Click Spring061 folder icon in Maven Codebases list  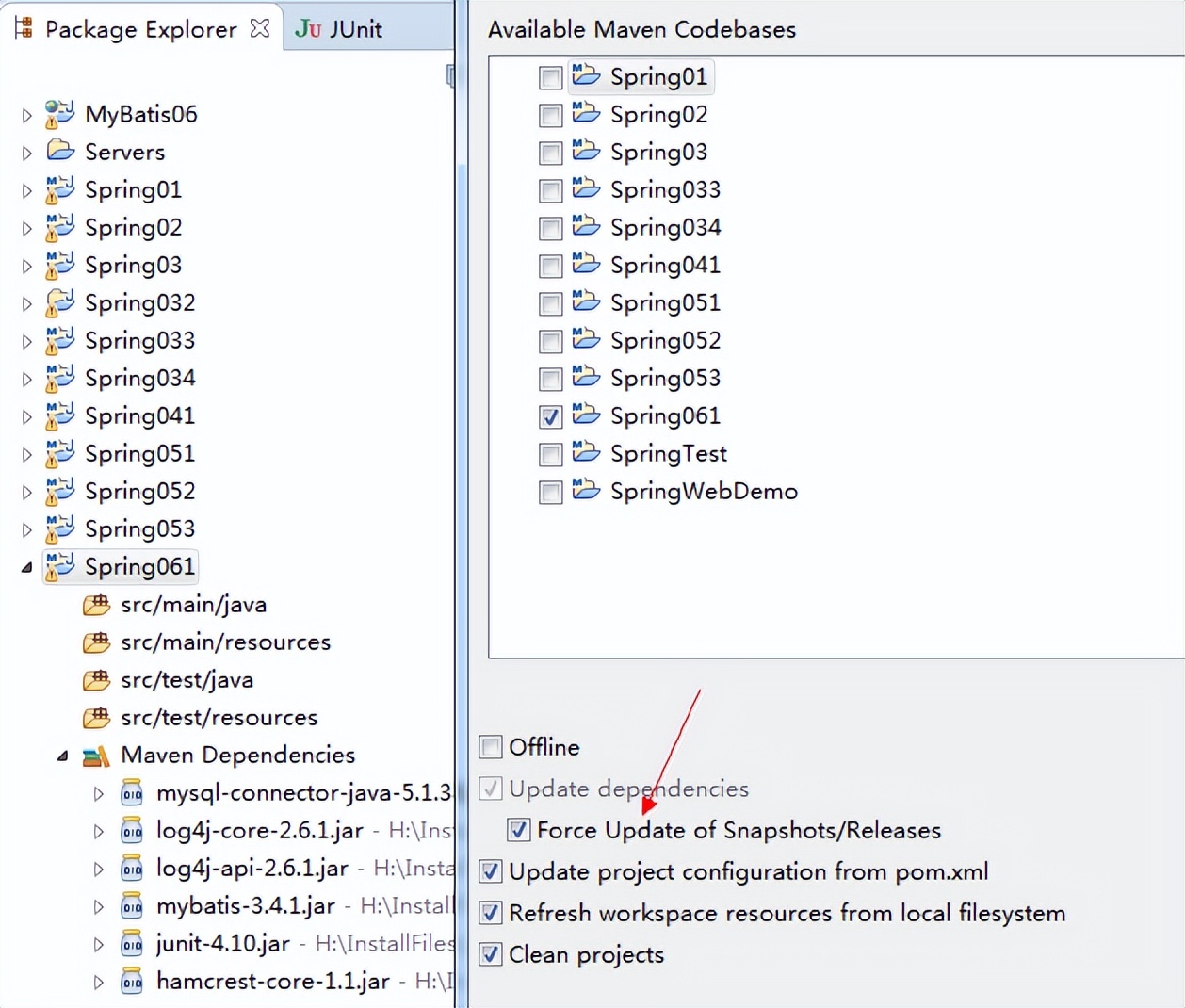pyautogui.click(x=586, y=415)
